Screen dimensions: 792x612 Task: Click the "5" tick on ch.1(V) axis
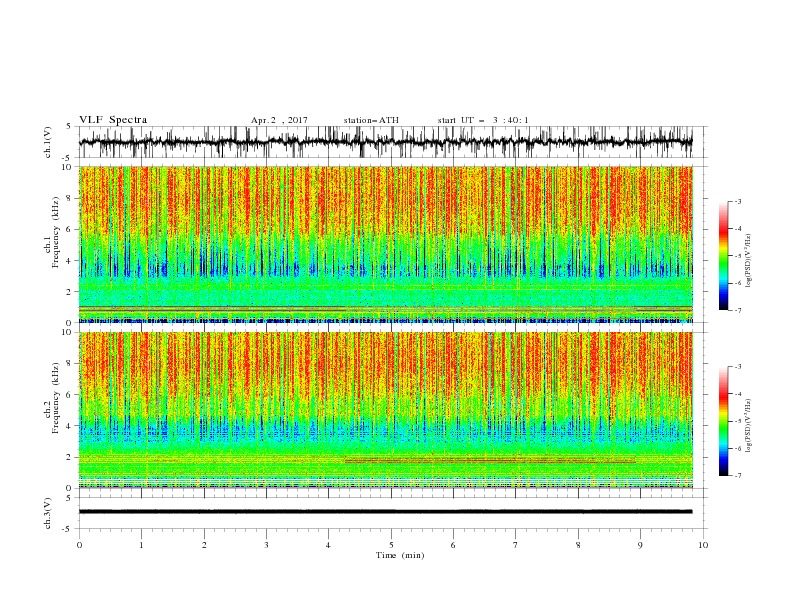click(x=69, y=127)
